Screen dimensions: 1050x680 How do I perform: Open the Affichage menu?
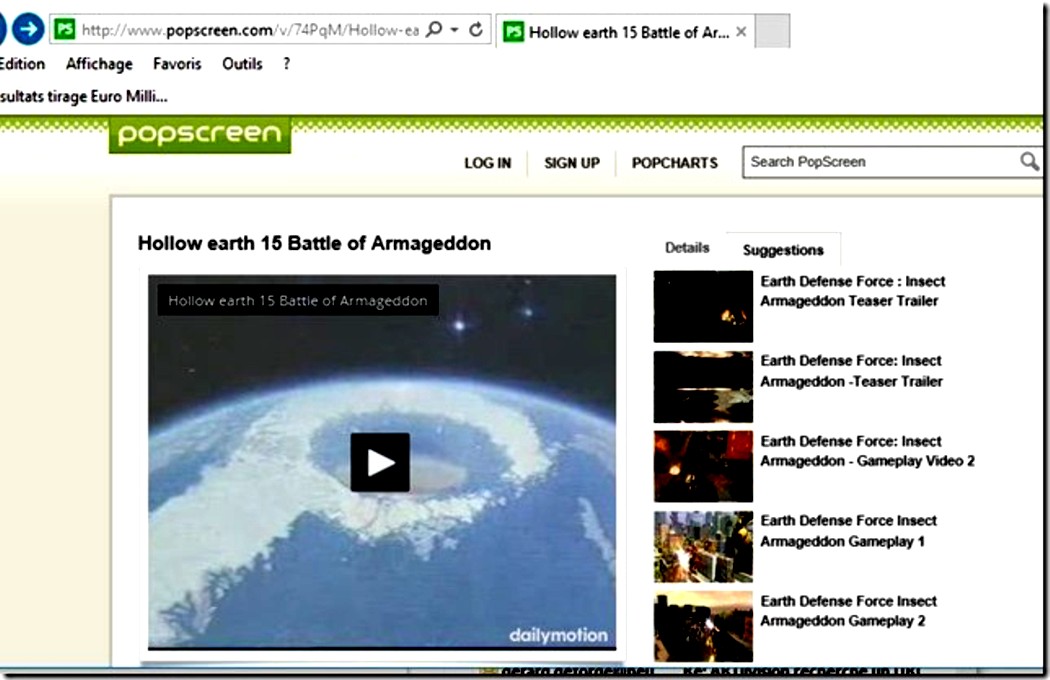click(x=99, y=64)
